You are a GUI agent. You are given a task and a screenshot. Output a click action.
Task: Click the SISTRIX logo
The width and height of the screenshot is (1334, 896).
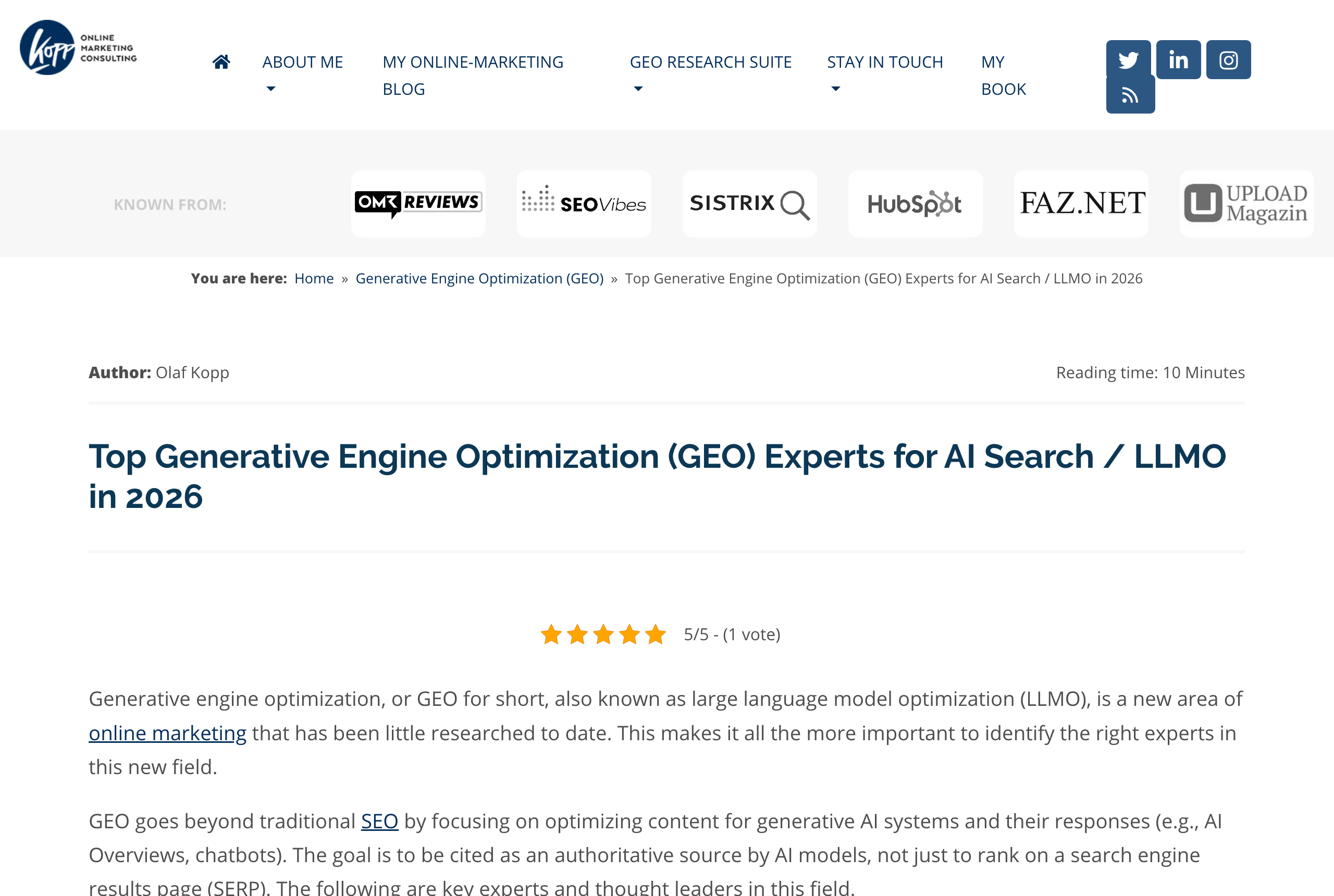click(x=749, y=204)
